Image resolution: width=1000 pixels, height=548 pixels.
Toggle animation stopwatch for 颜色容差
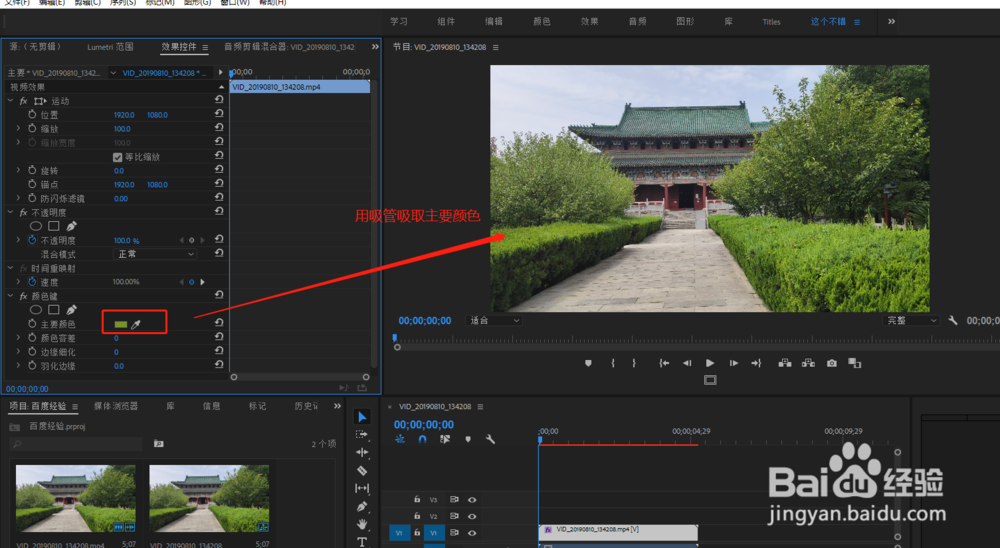pyautogui.click(x=32, y=338)
